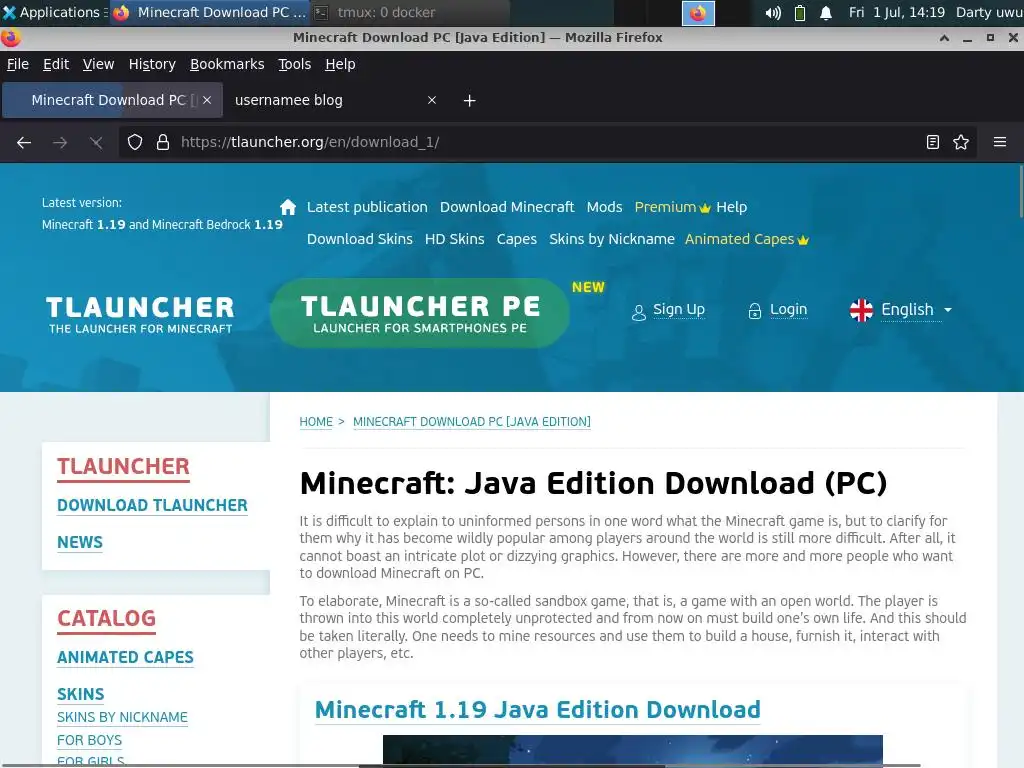Screen dimensions: 1024x768
Task: Click Minecraft Download PC breadcrumb
Action: pyautogui.click(x=472, y=422)
